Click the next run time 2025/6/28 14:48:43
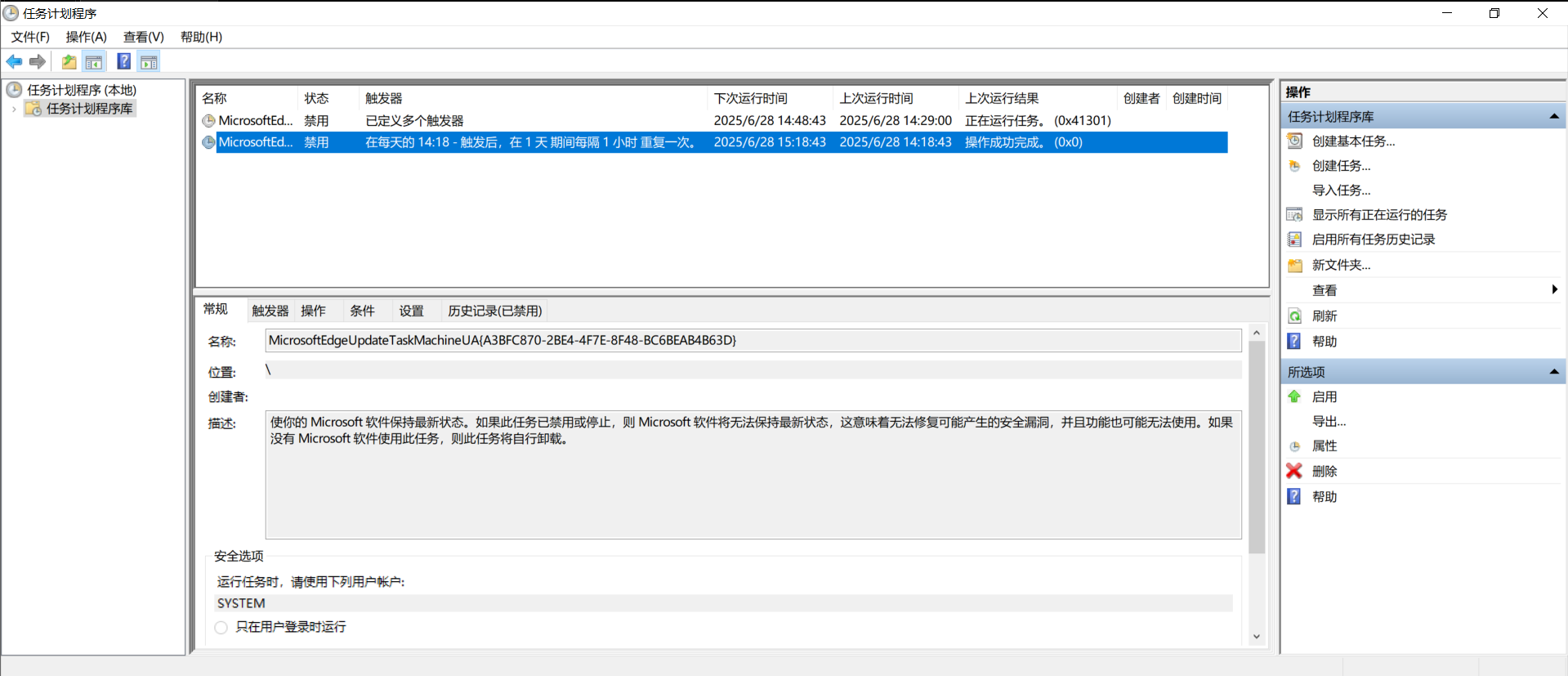 point(770,121)
